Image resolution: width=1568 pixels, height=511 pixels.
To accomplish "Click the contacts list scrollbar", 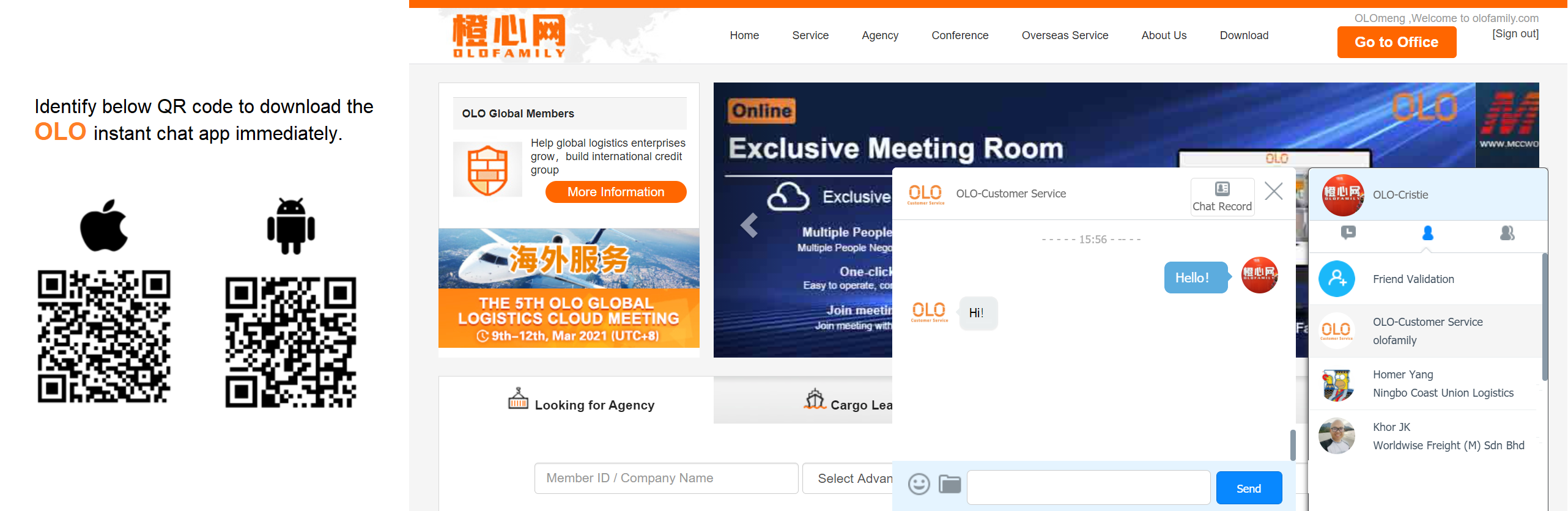I will coord(1545,317).
